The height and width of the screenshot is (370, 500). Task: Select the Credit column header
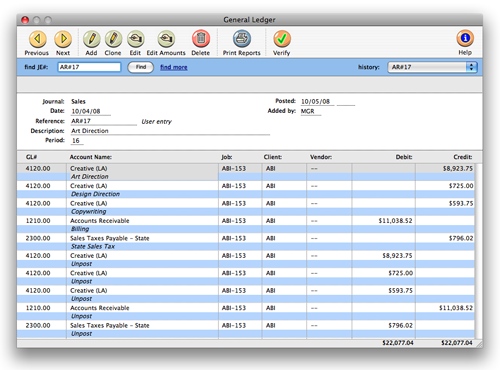click(463, 157)
